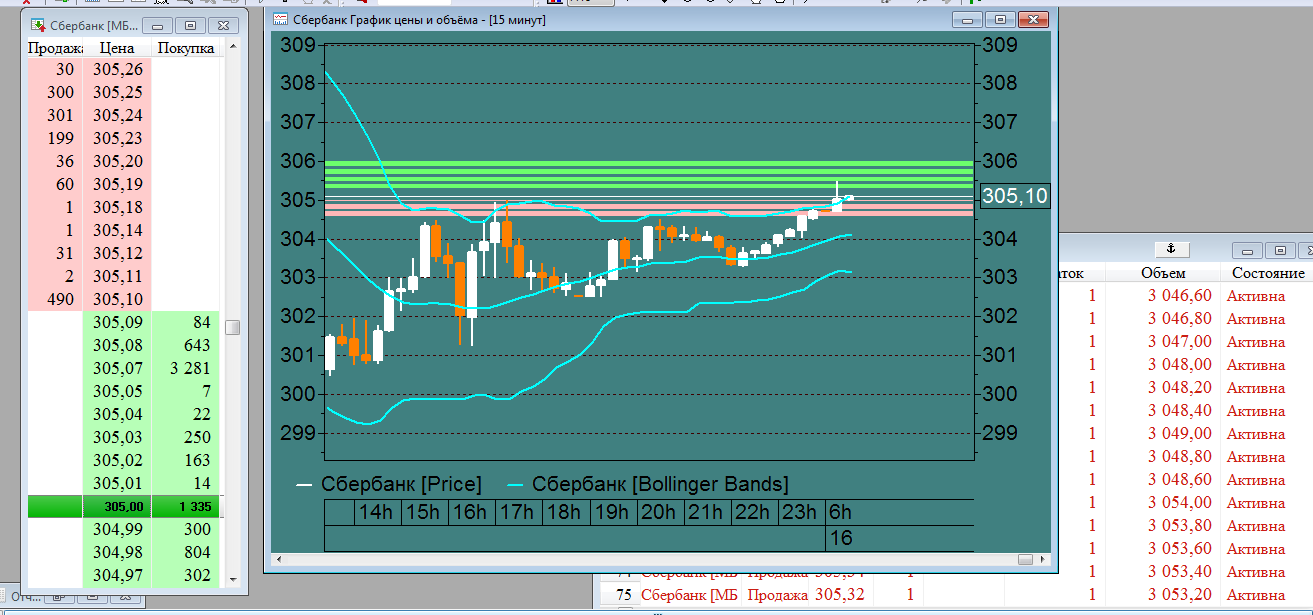
Task: Click the Покупка column header
Action: pyautogui.click(x=186, y=48)
